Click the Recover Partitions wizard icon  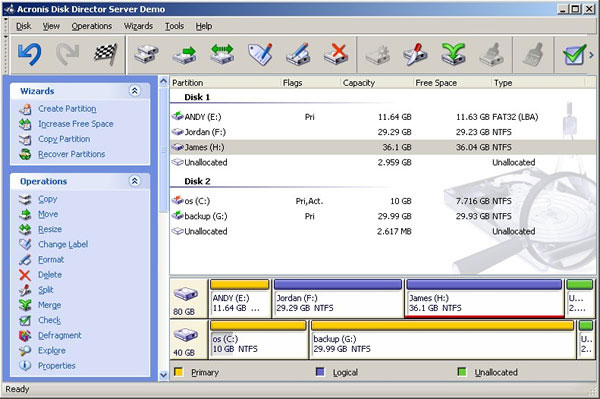[25, 155]
